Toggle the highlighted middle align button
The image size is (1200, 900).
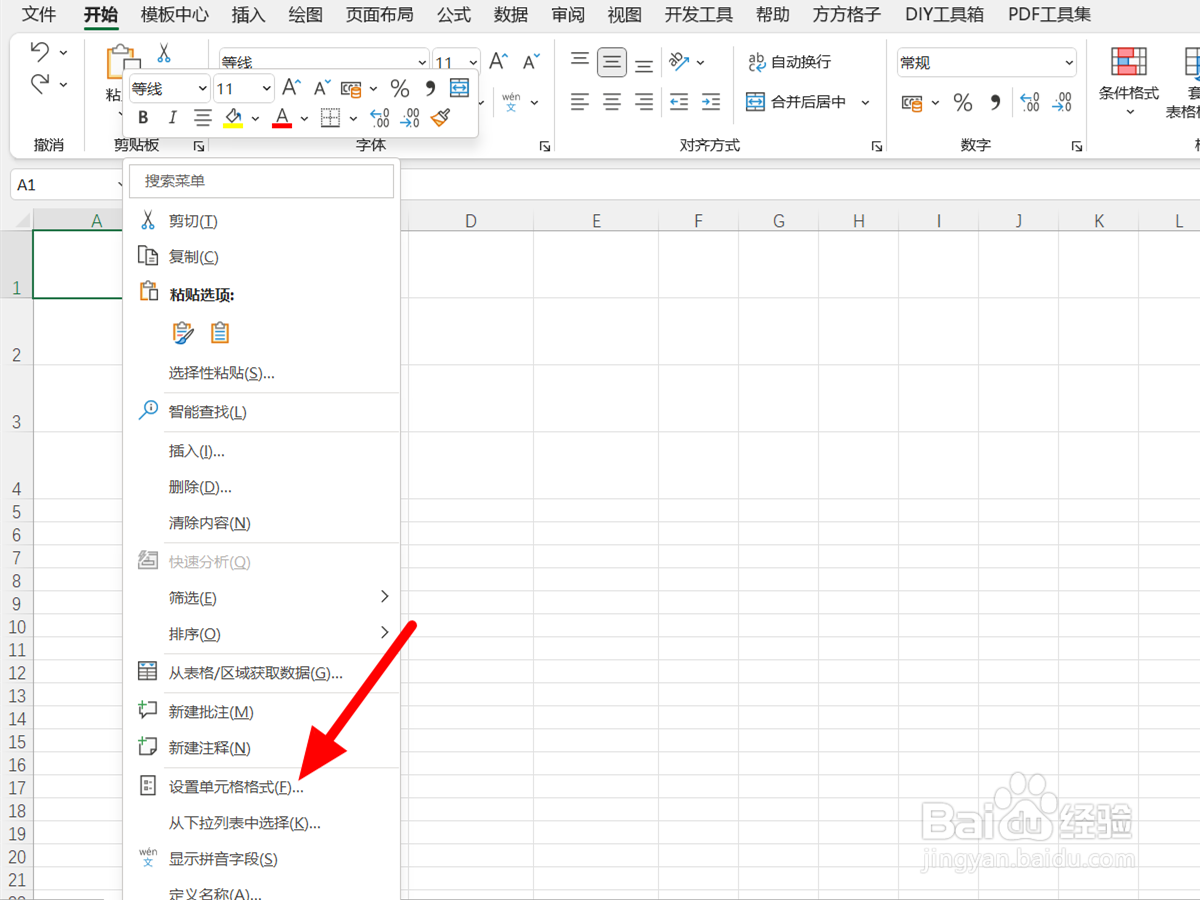612,63
